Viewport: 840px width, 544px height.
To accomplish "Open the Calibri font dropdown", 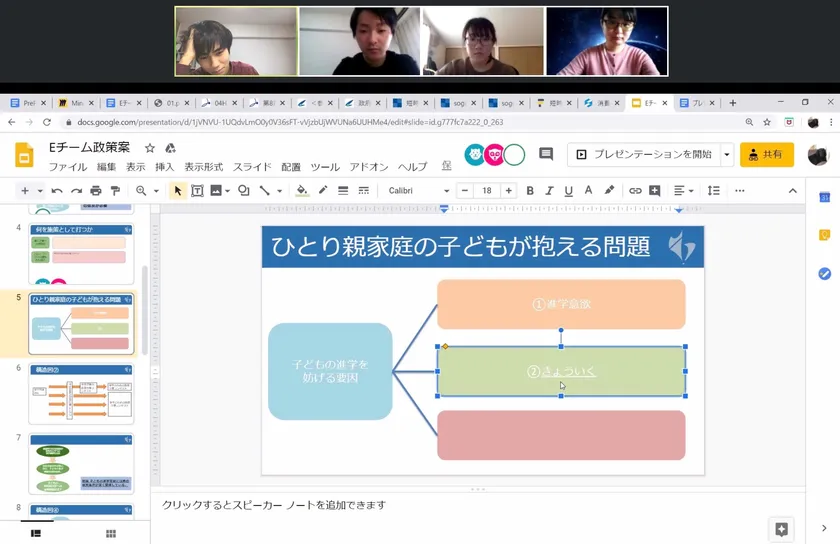I will point(415,190).
